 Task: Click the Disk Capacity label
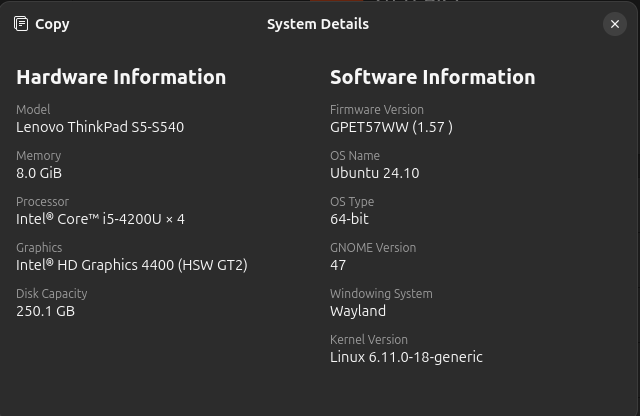[52, 294]
